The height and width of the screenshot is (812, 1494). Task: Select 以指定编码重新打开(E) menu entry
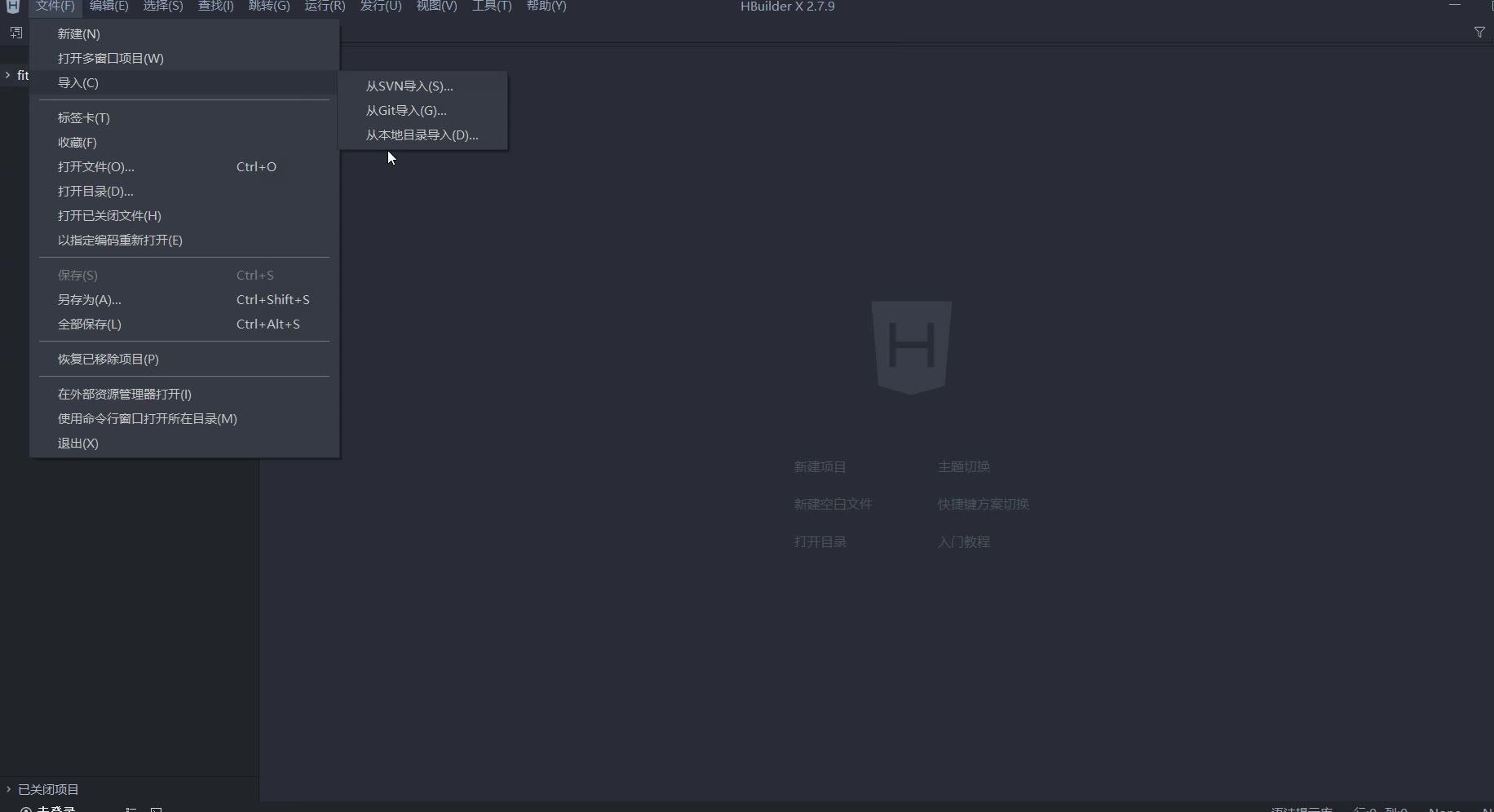coord(184,241)
